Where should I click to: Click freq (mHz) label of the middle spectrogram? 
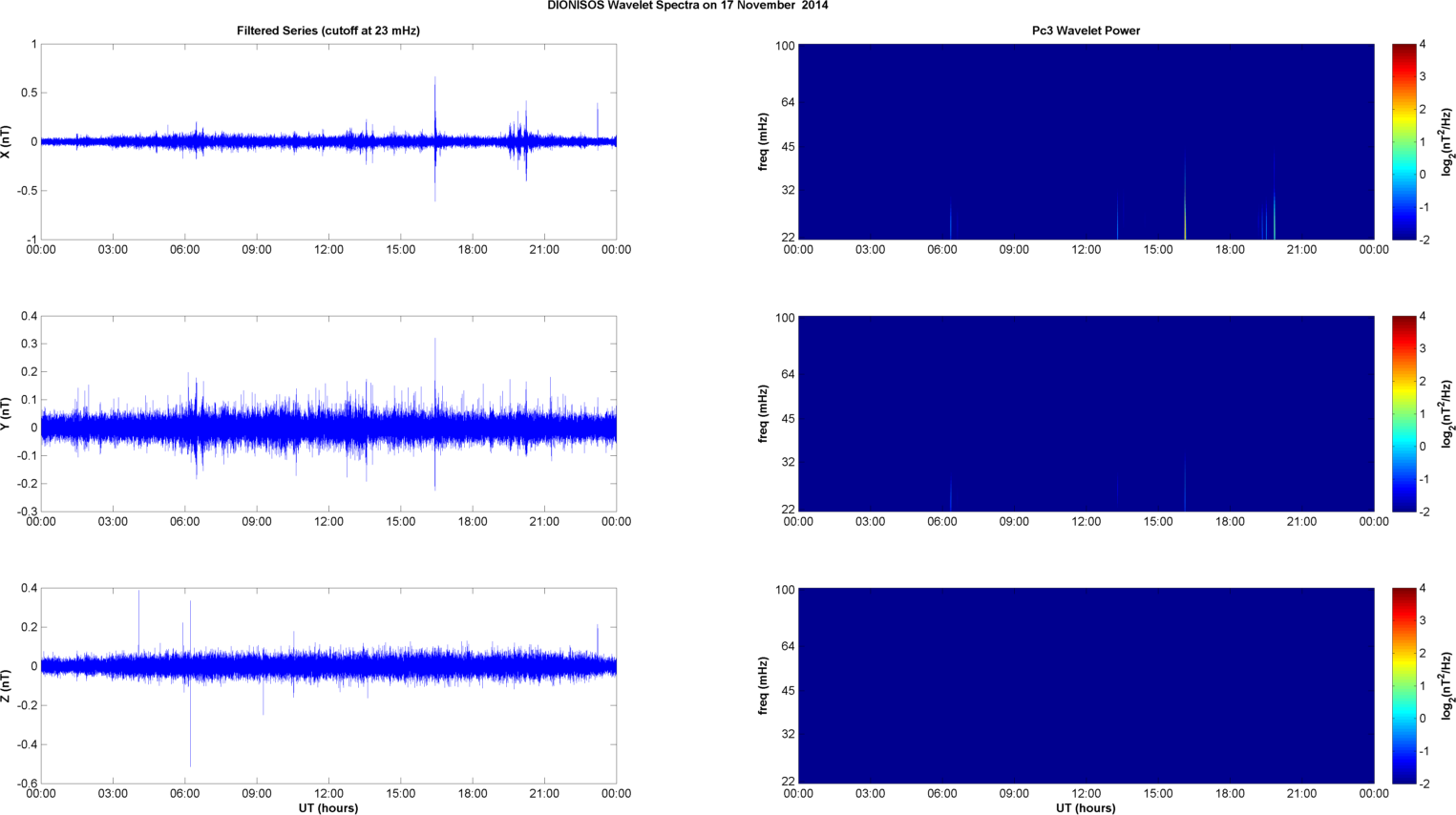[764, 413]
